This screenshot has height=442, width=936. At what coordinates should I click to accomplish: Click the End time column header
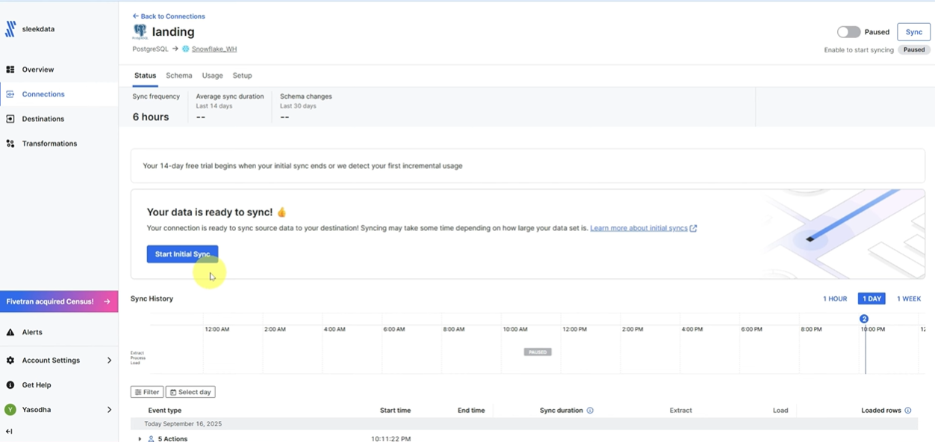(471, 410)
